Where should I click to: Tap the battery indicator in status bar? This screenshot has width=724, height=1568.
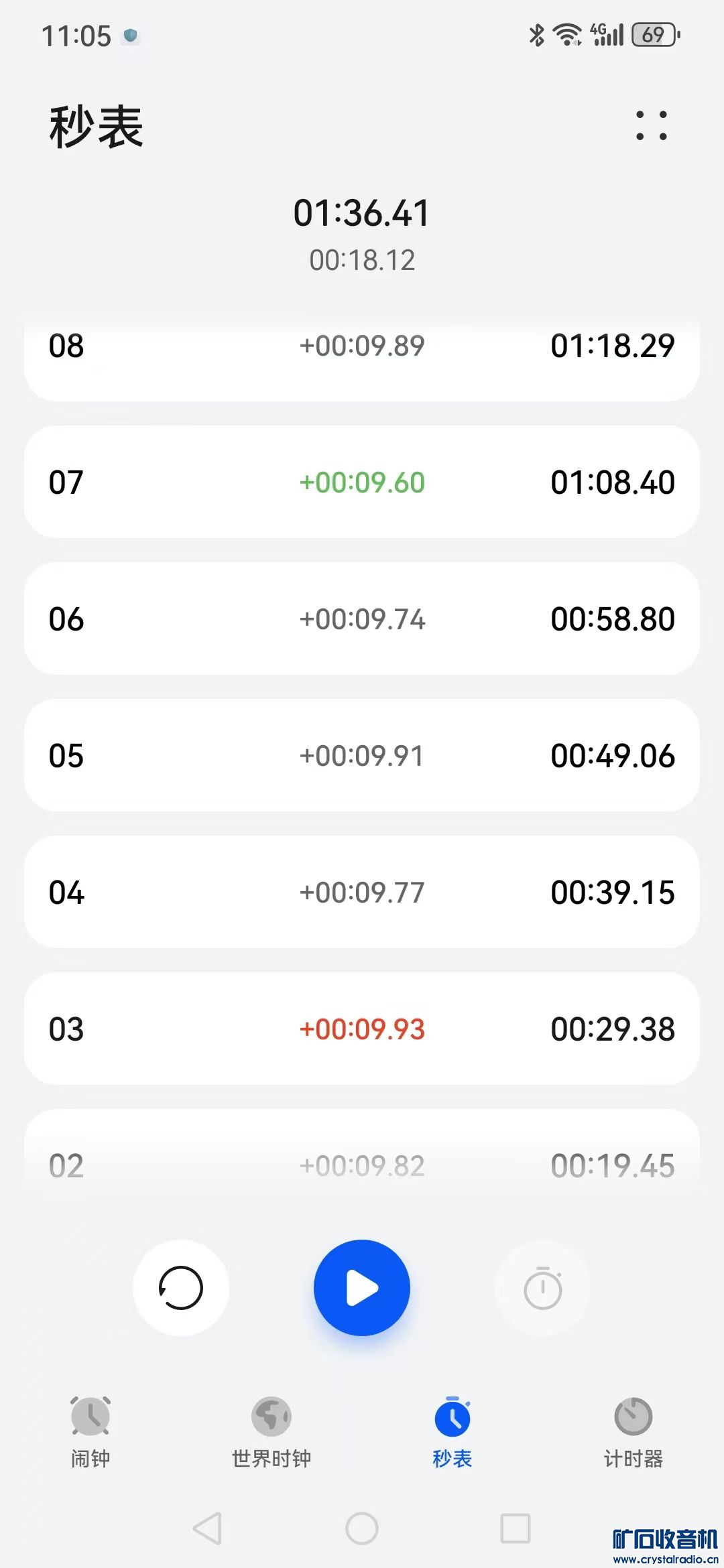click(x=655, y=35)
